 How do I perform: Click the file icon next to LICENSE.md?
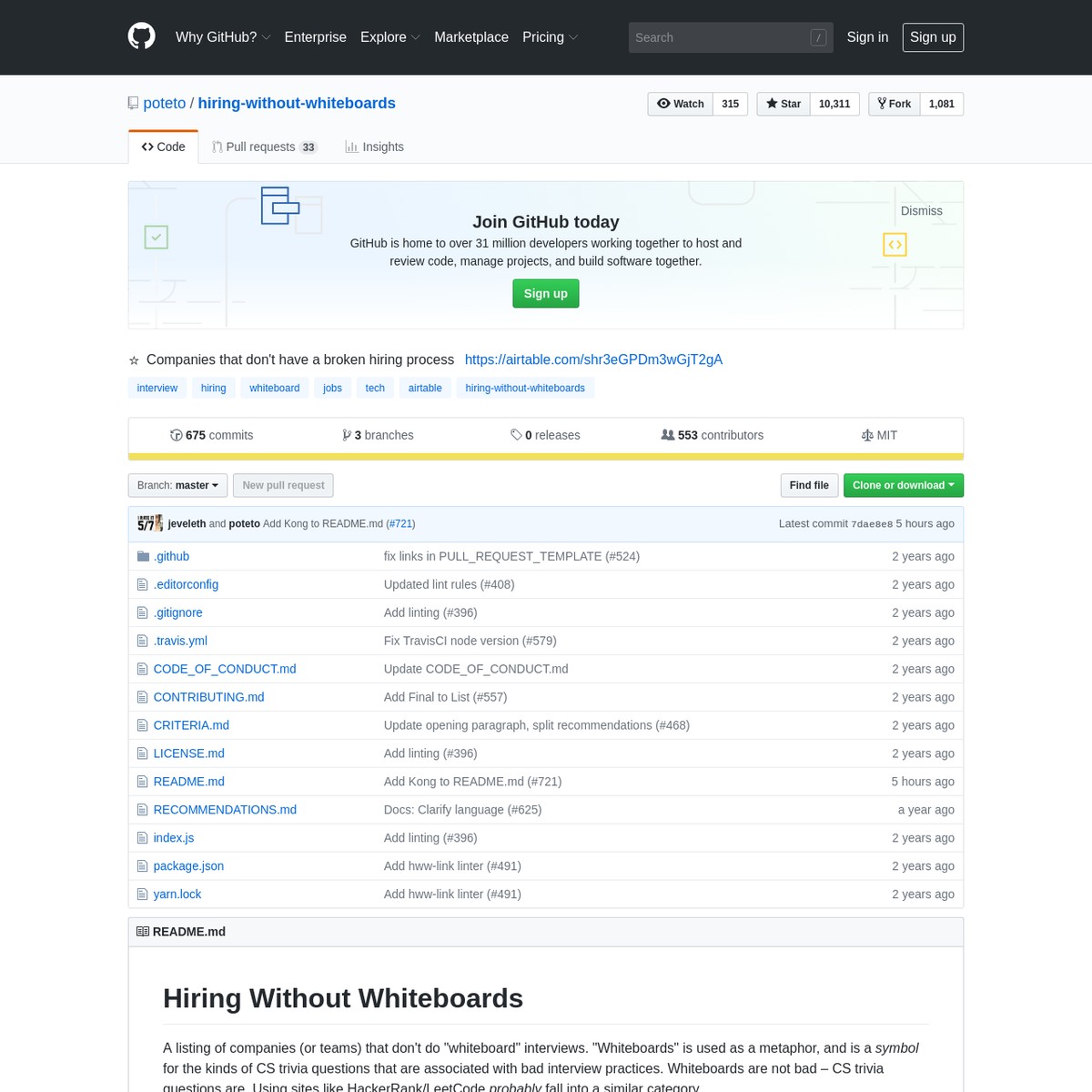[x=142, y=753]
